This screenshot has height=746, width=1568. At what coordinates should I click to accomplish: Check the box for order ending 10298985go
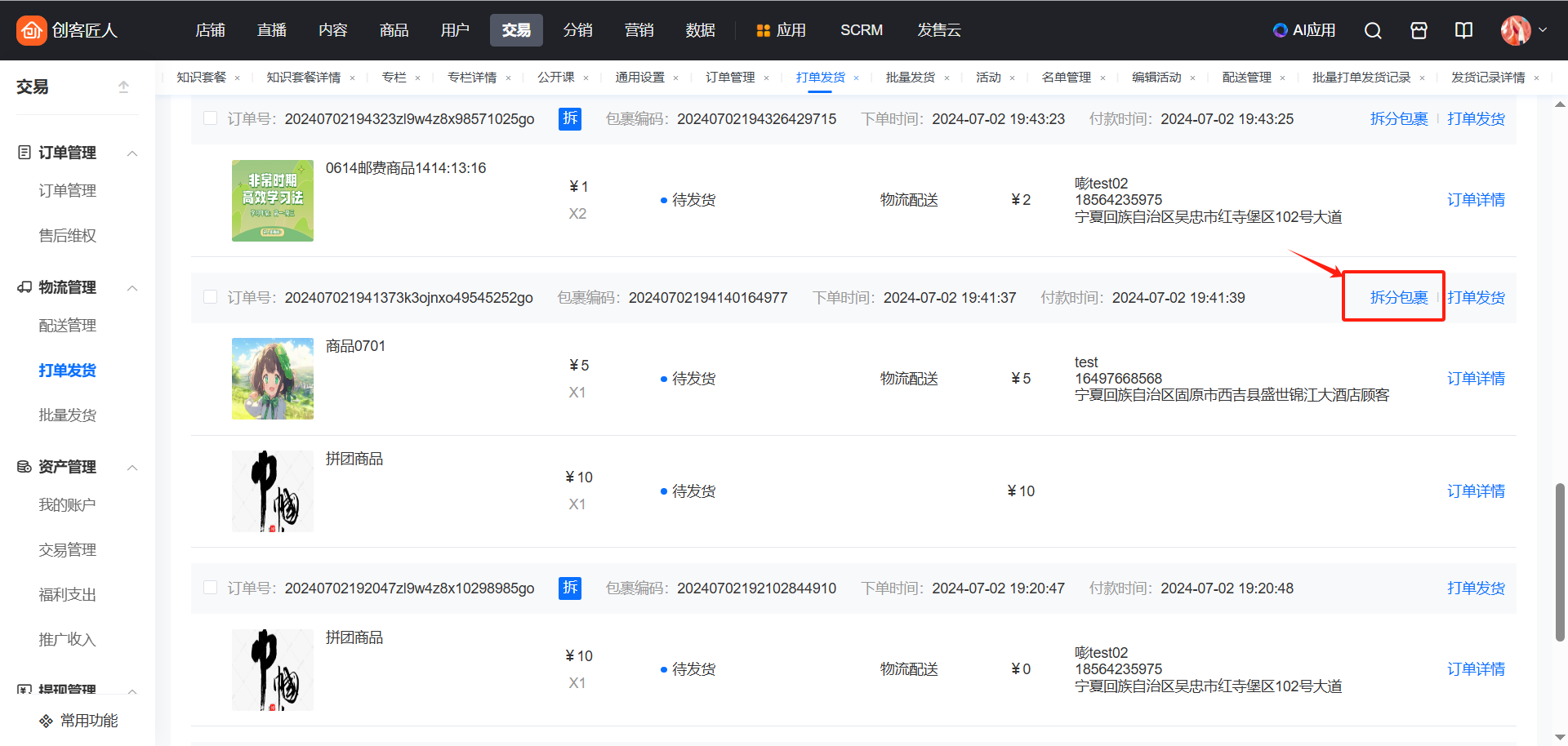pos(211,588)
